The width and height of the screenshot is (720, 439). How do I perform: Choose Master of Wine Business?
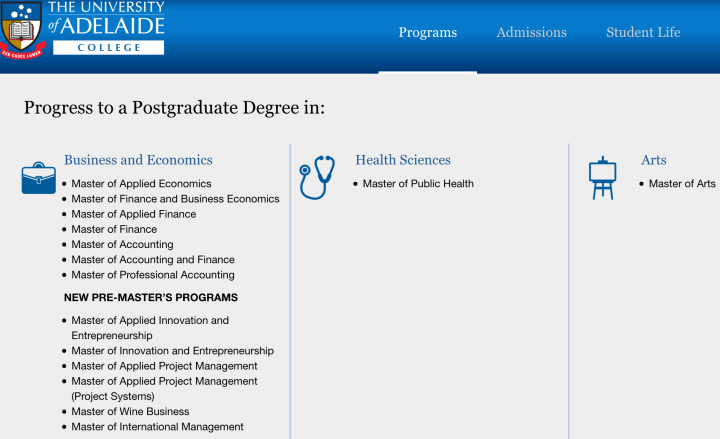click(130, 411)
